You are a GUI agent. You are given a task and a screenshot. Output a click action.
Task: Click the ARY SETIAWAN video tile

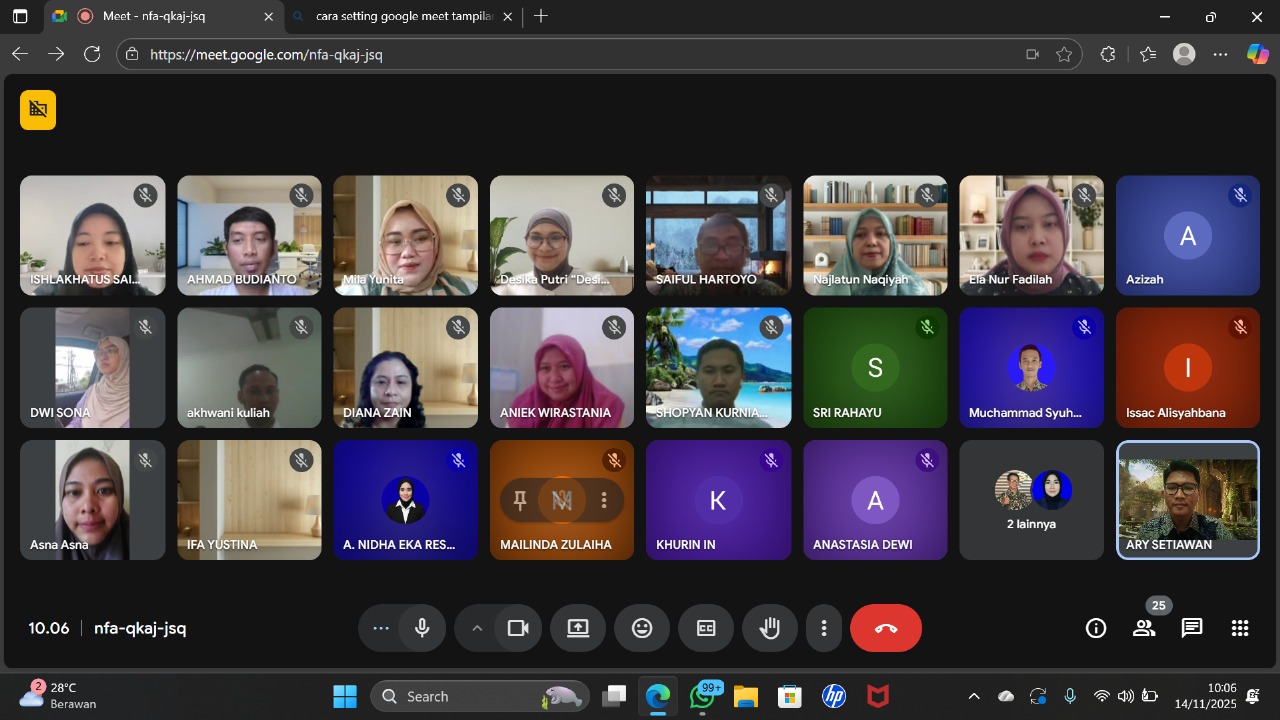pos(1187,500)
